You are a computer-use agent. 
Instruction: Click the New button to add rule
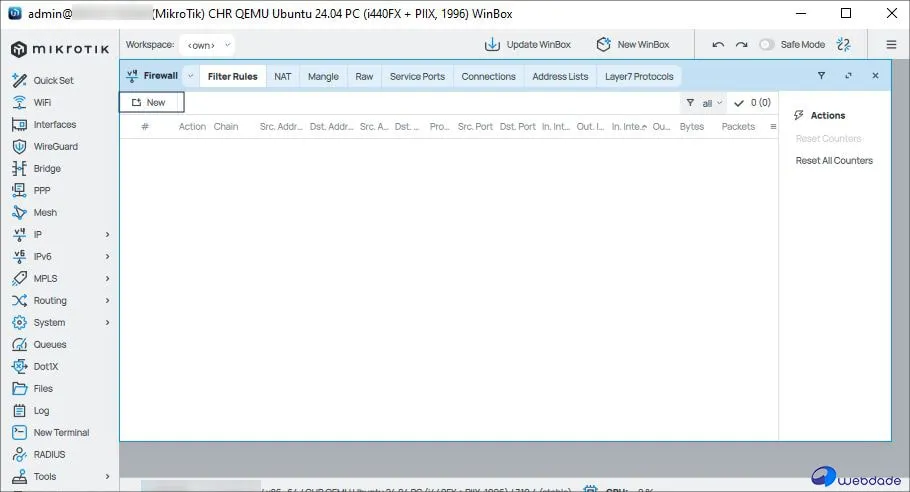point(150,102)
